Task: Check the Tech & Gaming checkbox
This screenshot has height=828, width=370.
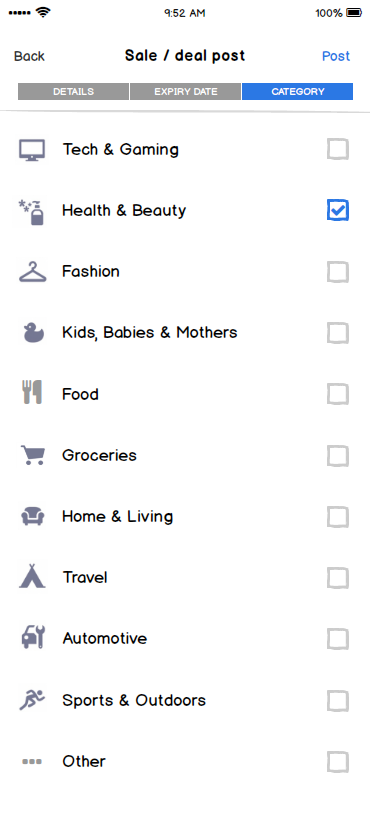Action: click(x=338, y=149)
